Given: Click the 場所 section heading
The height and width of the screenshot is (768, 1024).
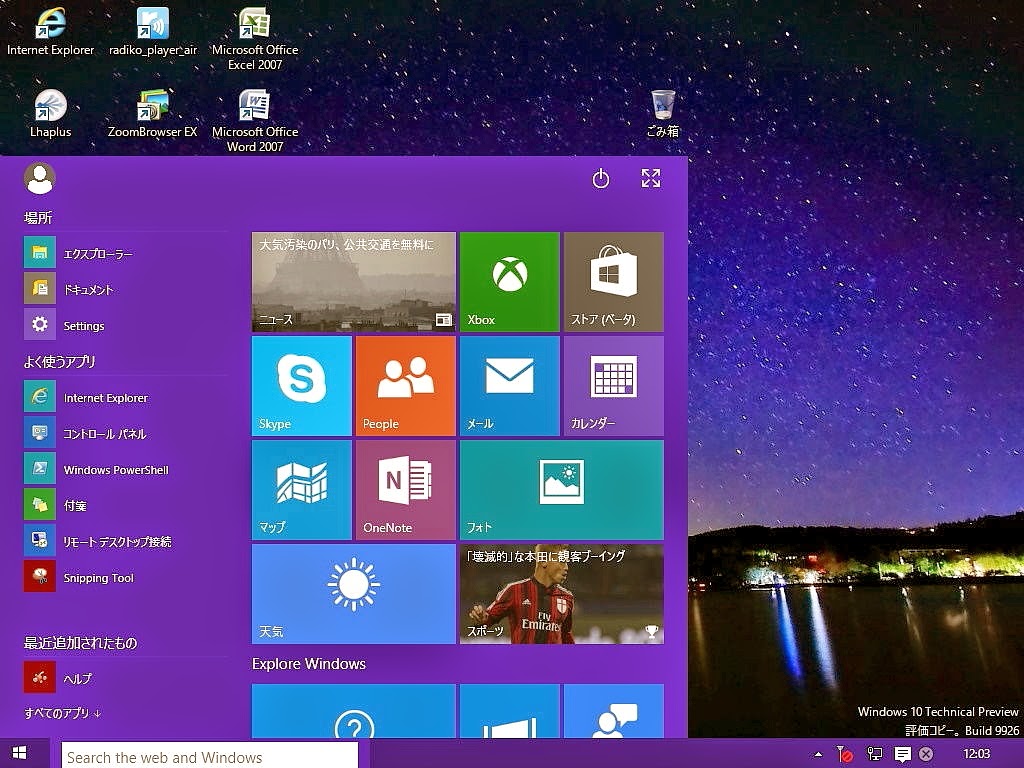Looking at the screenshot, I should point(38,217).
